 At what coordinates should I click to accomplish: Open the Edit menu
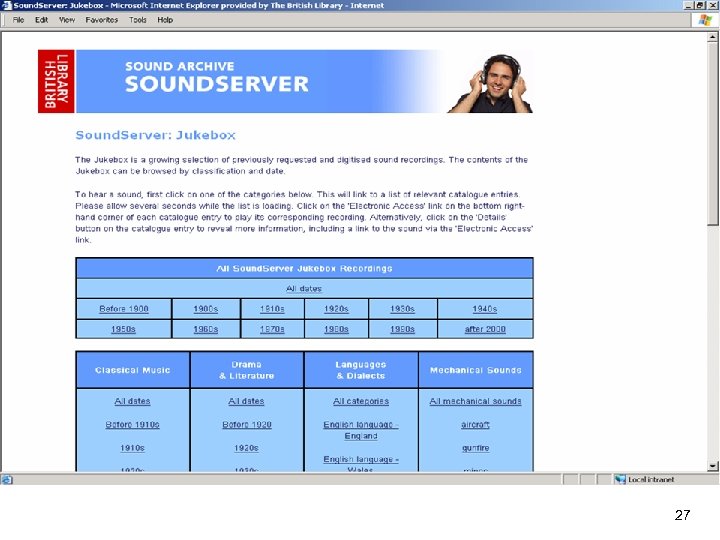[x=41, y=20]
